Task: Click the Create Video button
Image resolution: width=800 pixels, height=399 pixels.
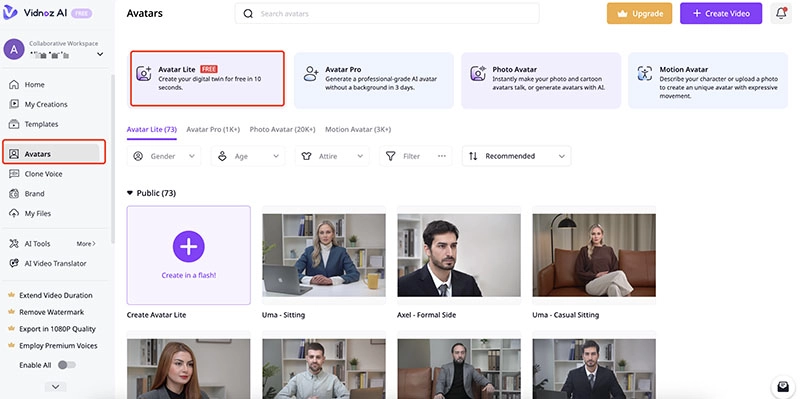Action: [x=721, y=14]
